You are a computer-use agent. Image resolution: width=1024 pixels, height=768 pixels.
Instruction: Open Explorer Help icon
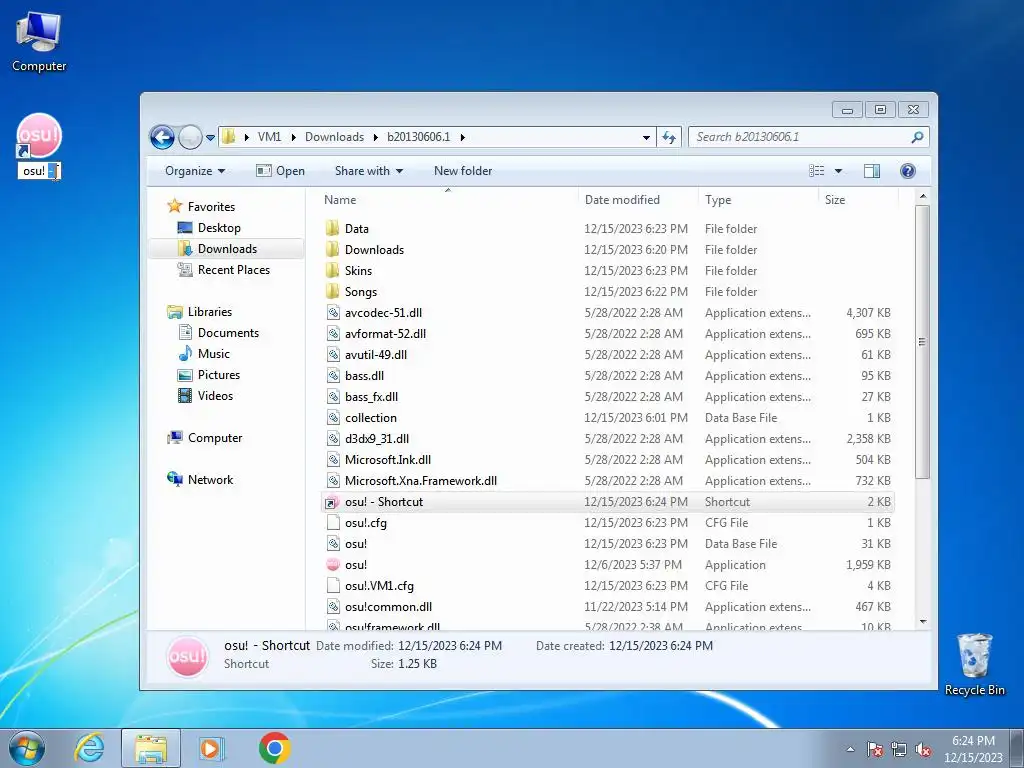point(908,171)
